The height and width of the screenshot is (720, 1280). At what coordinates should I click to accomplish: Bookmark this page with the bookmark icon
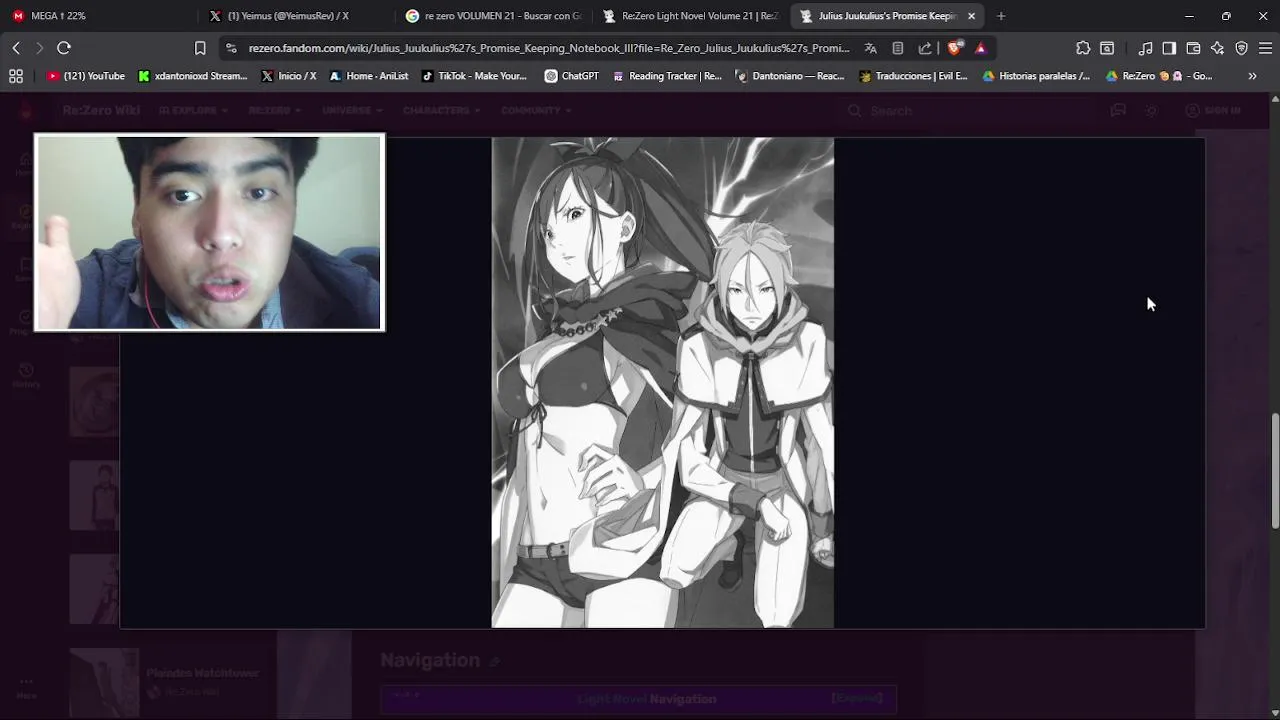(x=200, y=48)
